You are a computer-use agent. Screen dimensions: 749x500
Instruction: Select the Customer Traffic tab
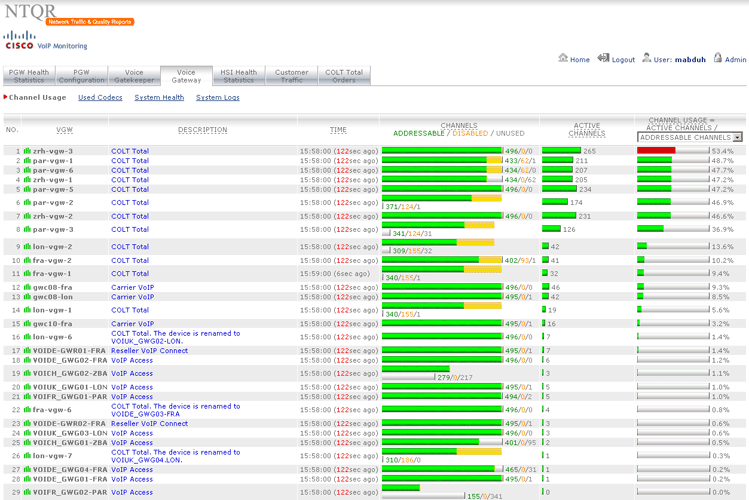pyautogui.click(x=292, y=76)
